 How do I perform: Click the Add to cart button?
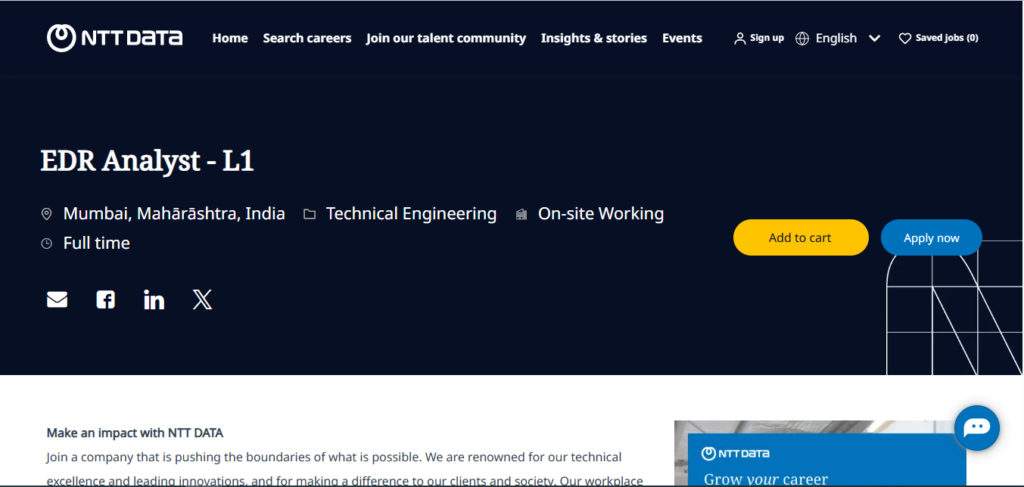click(x=801, y=238)
